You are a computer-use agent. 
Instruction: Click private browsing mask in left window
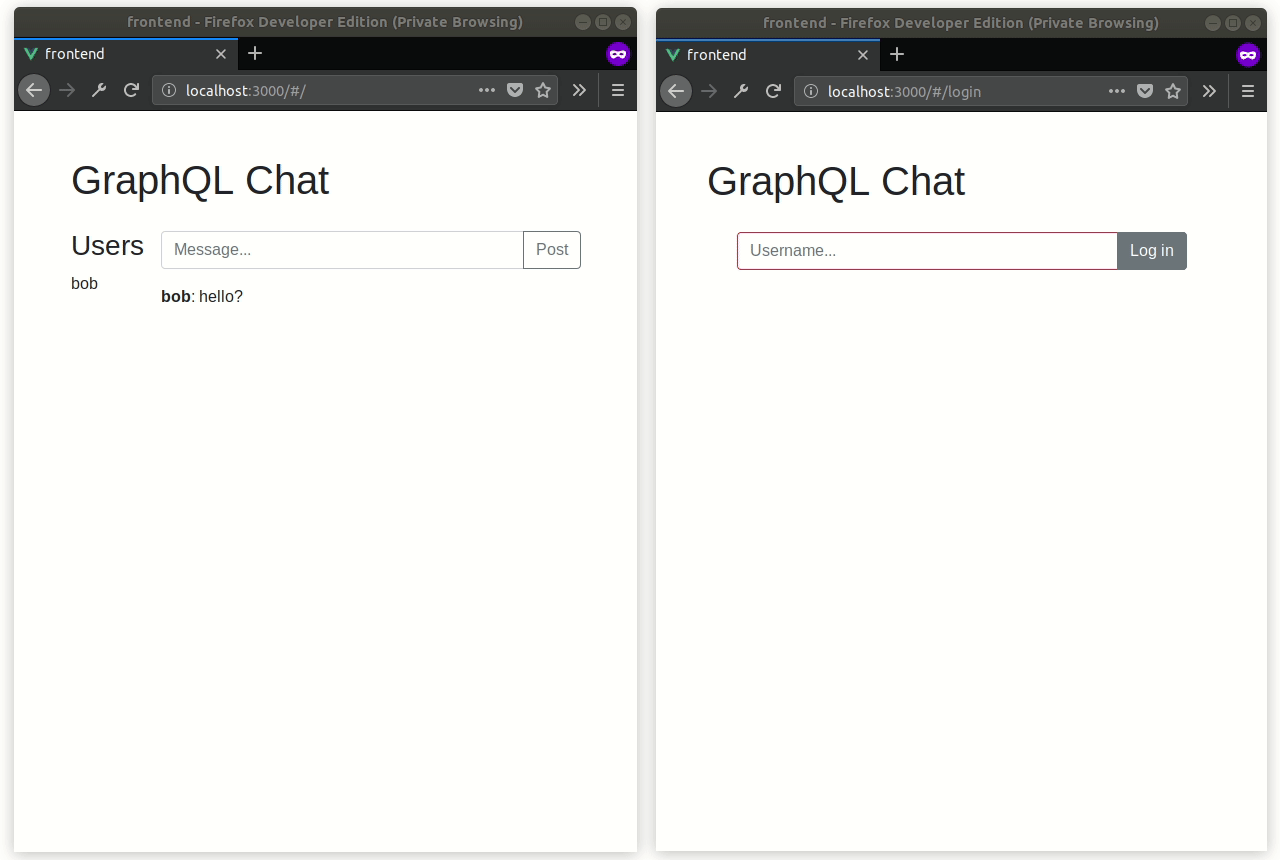tap(618, 54)
